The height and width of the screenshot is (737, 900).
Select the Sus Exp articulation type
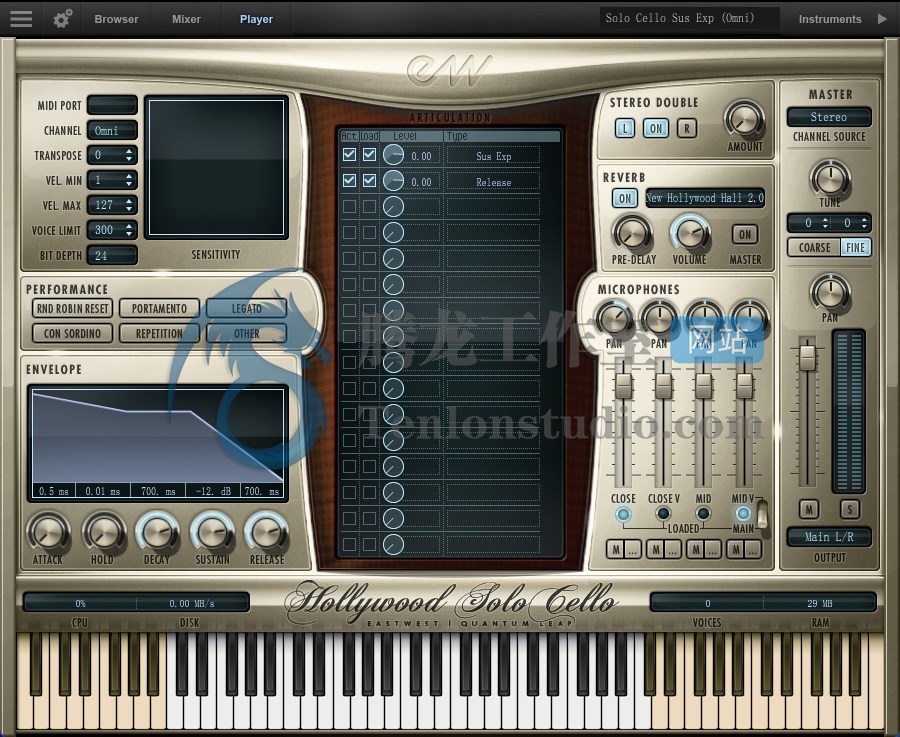493,156
